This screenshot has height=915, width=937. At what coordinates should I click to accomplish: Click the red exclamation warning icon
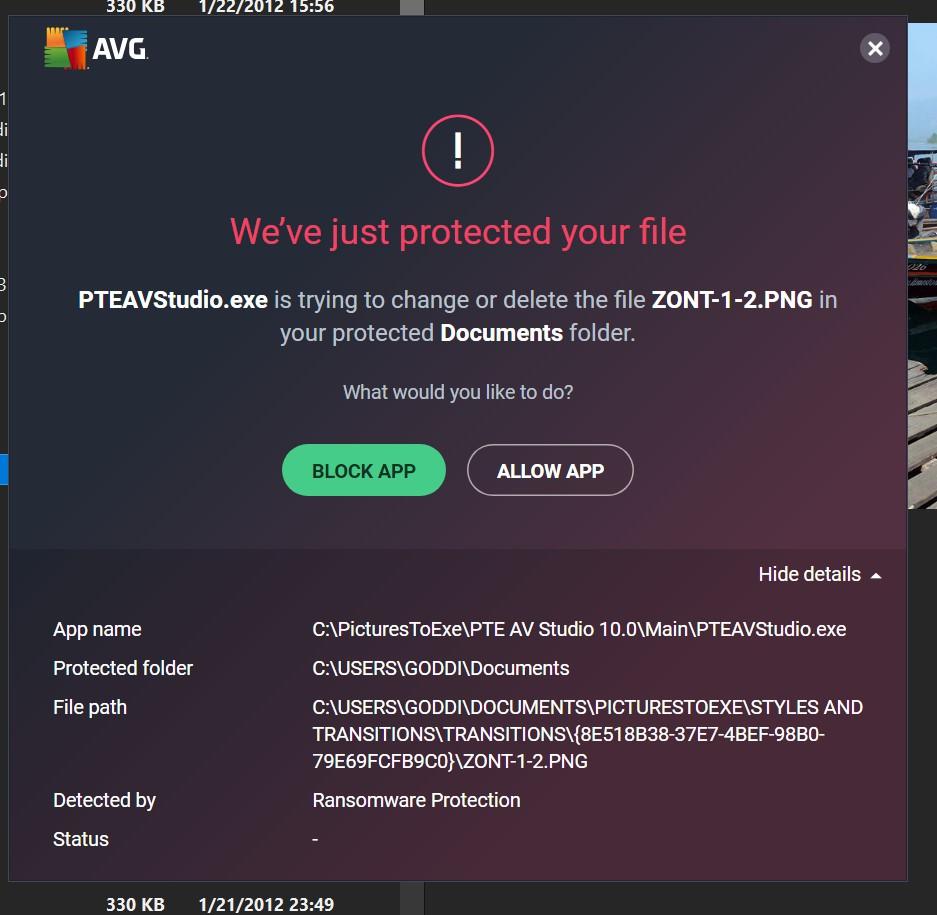click(x=458, y=151)
